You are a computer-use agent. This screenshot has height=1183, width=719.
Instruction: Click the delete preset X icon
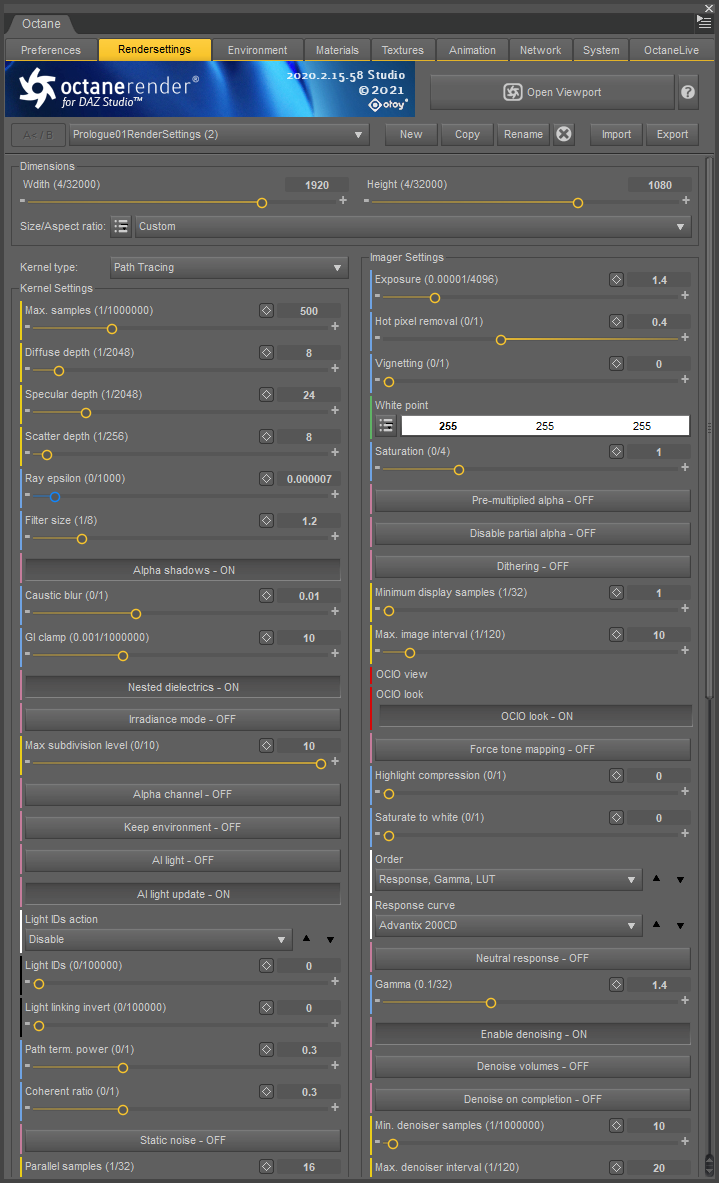(564, 134)
